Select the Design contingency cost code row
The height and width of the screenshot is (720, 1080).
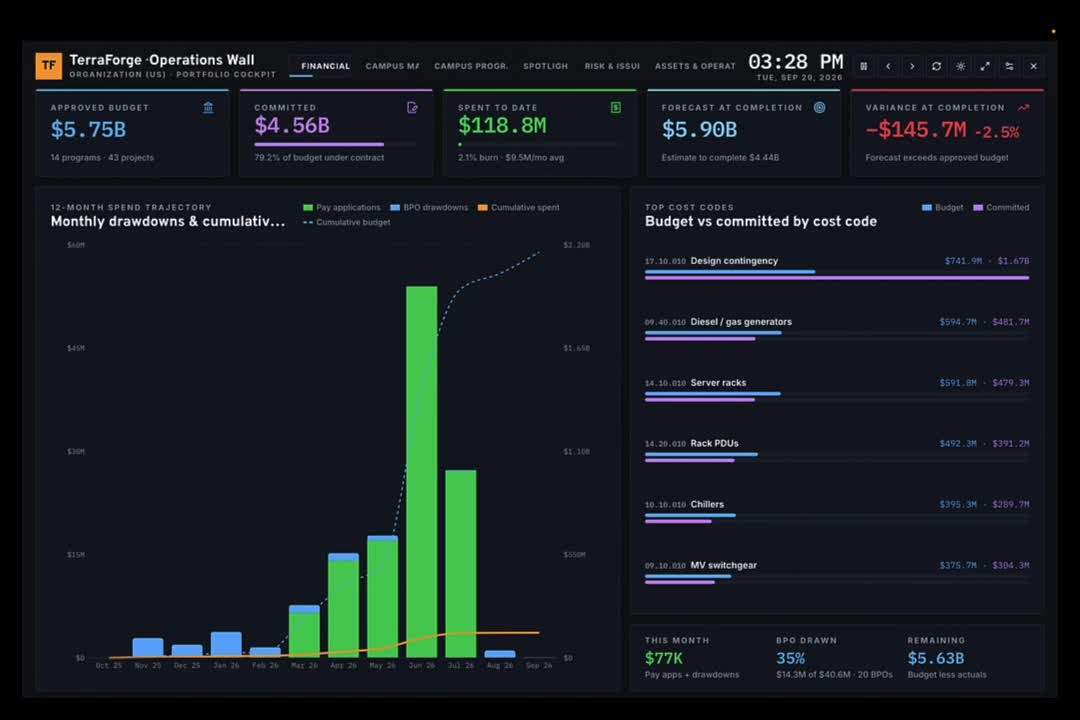(837, 268)
